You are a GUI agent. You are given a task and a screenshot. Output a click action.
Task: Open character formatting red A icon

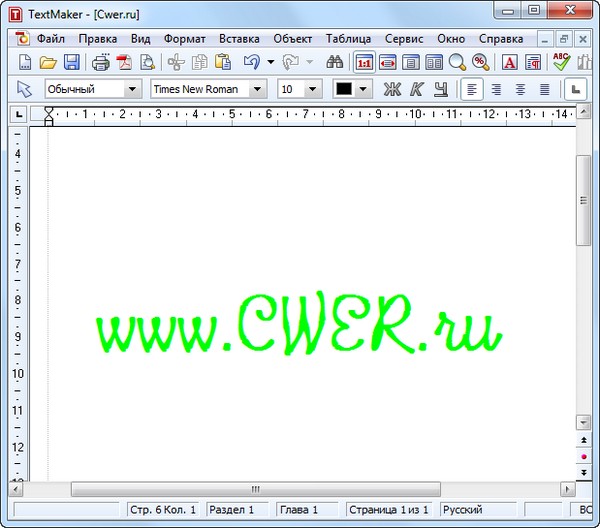(x=510, y=62)
